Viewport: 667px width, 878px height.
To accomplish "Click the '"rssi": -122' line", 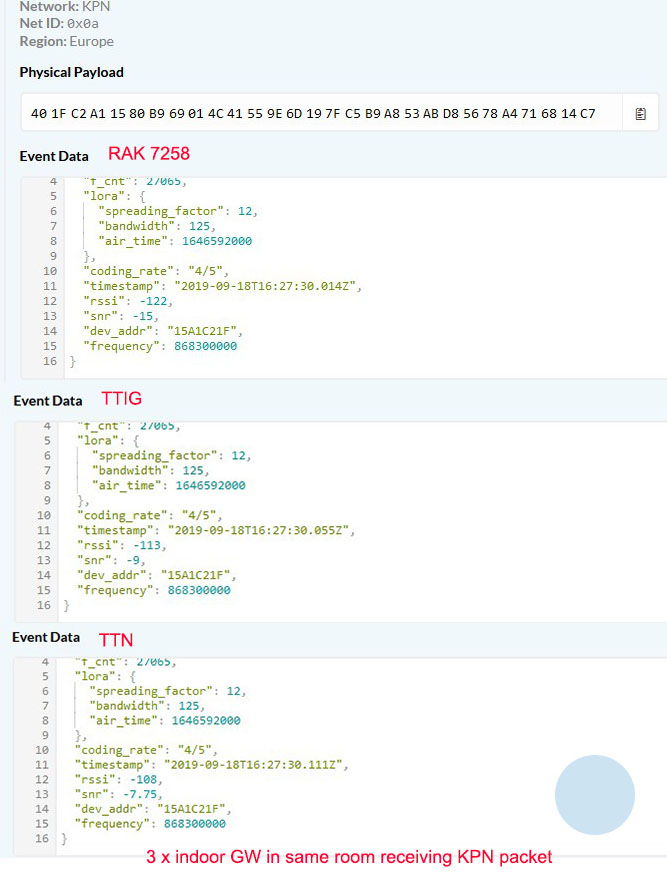I will (128, 301).
